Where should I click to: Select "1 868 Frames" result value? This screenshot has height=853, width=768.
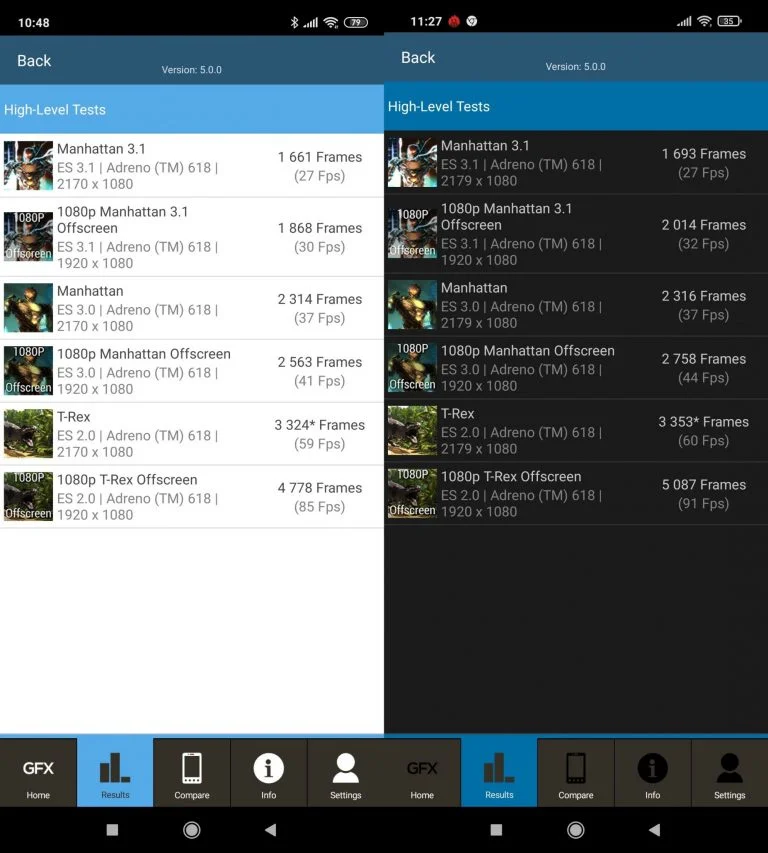pos(320,228)
